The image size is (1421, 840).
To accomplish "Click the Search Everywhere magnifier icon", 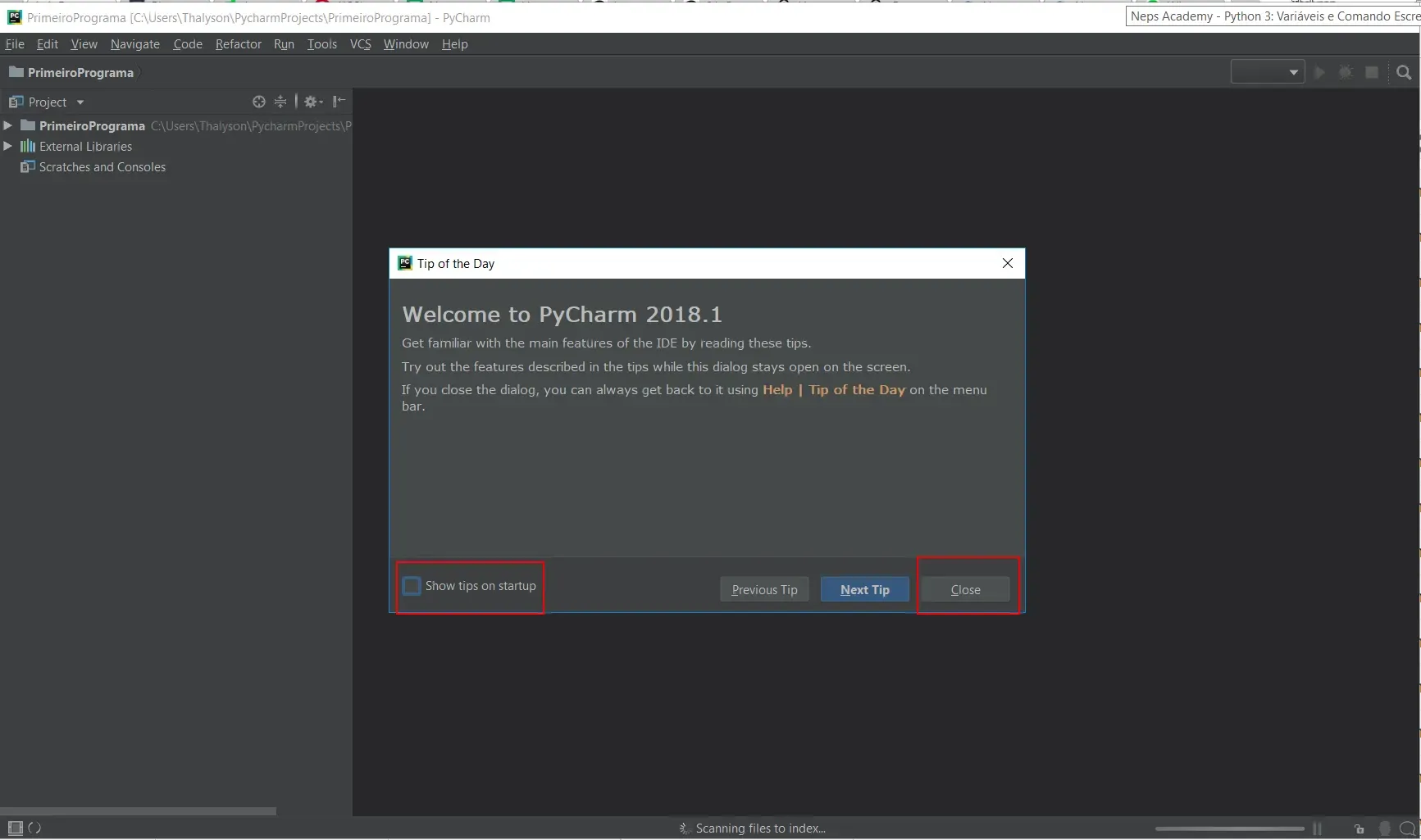I will tap(1404, 73).
